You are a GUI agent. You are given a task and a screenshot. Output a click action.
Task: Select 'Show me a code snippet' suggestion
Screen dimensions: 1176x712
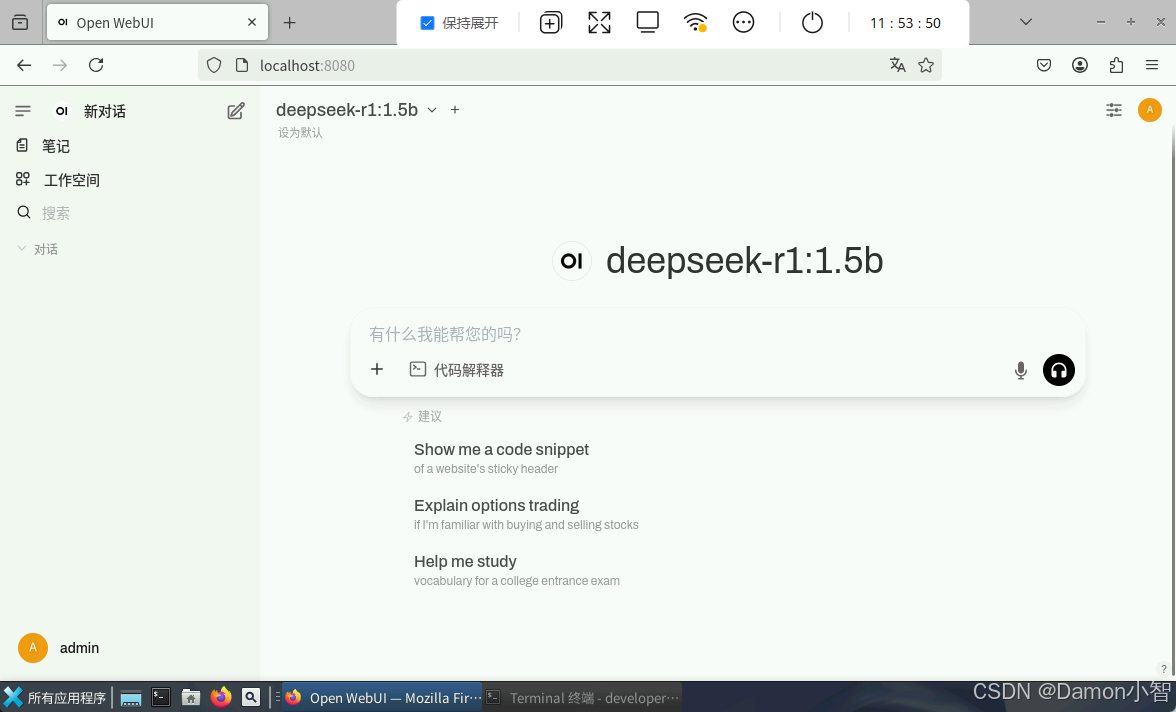click(x=501, y=458)
